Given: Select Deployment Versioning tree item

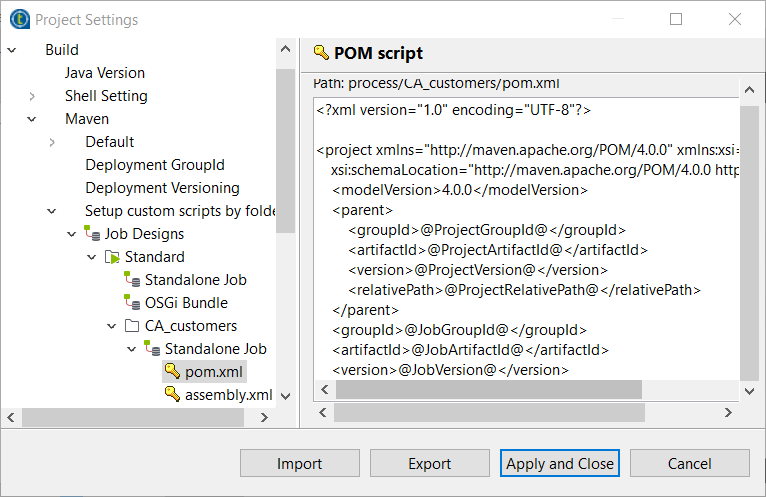Looking at the screenshot, I should (x=162, y=188).
